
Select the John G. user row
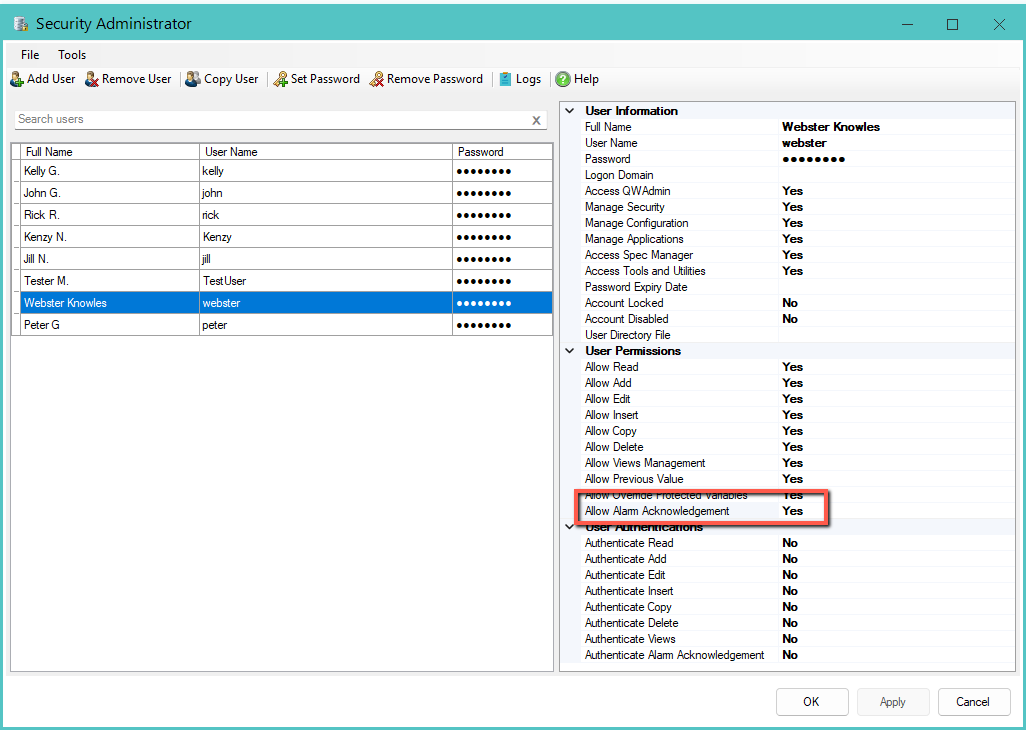[282, 193]
